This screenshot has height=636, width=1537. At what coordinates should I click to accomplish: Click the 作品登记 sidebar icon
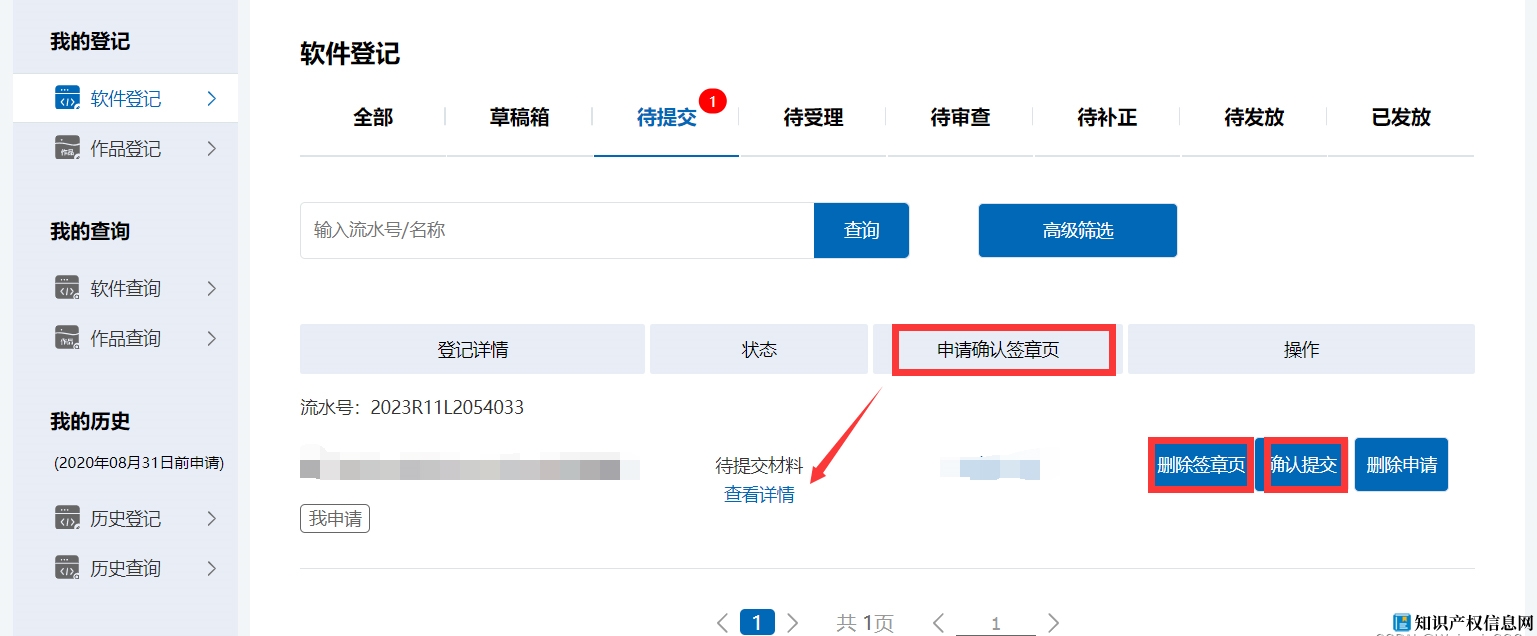point(67,148)
